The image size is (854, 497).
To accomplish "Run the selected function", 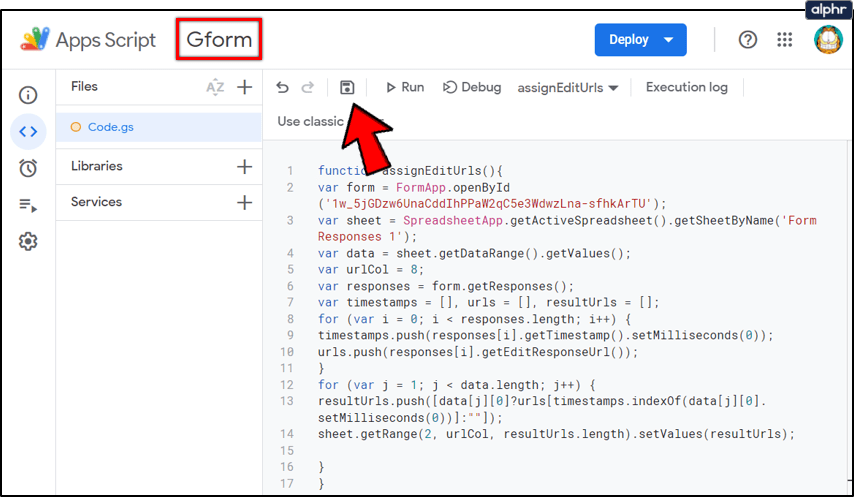I will click(405, 87).
